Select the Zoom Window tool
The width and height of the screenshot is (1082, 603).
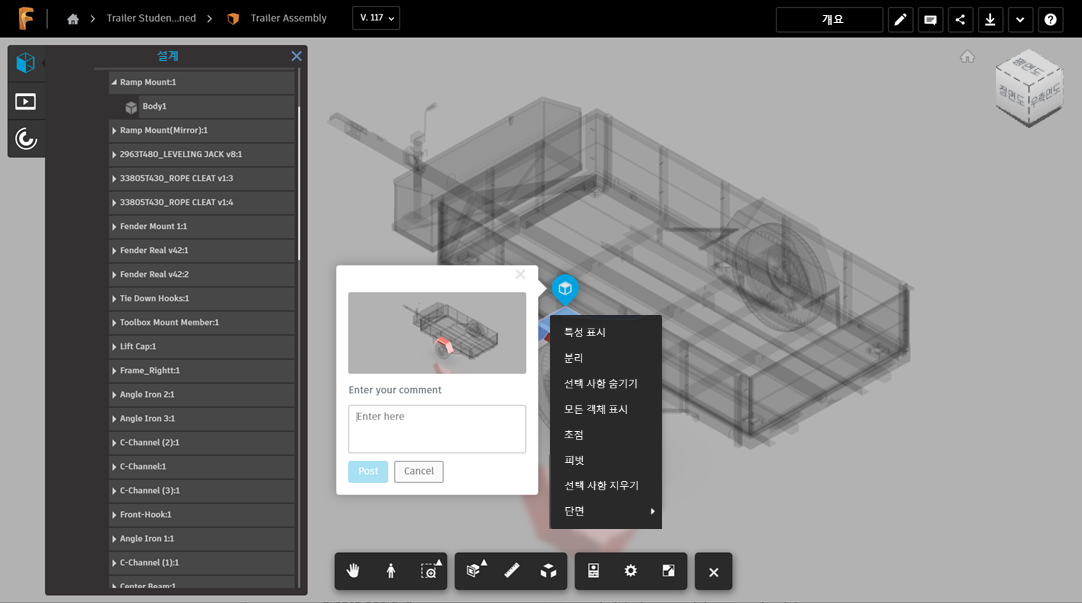(430, 570)
